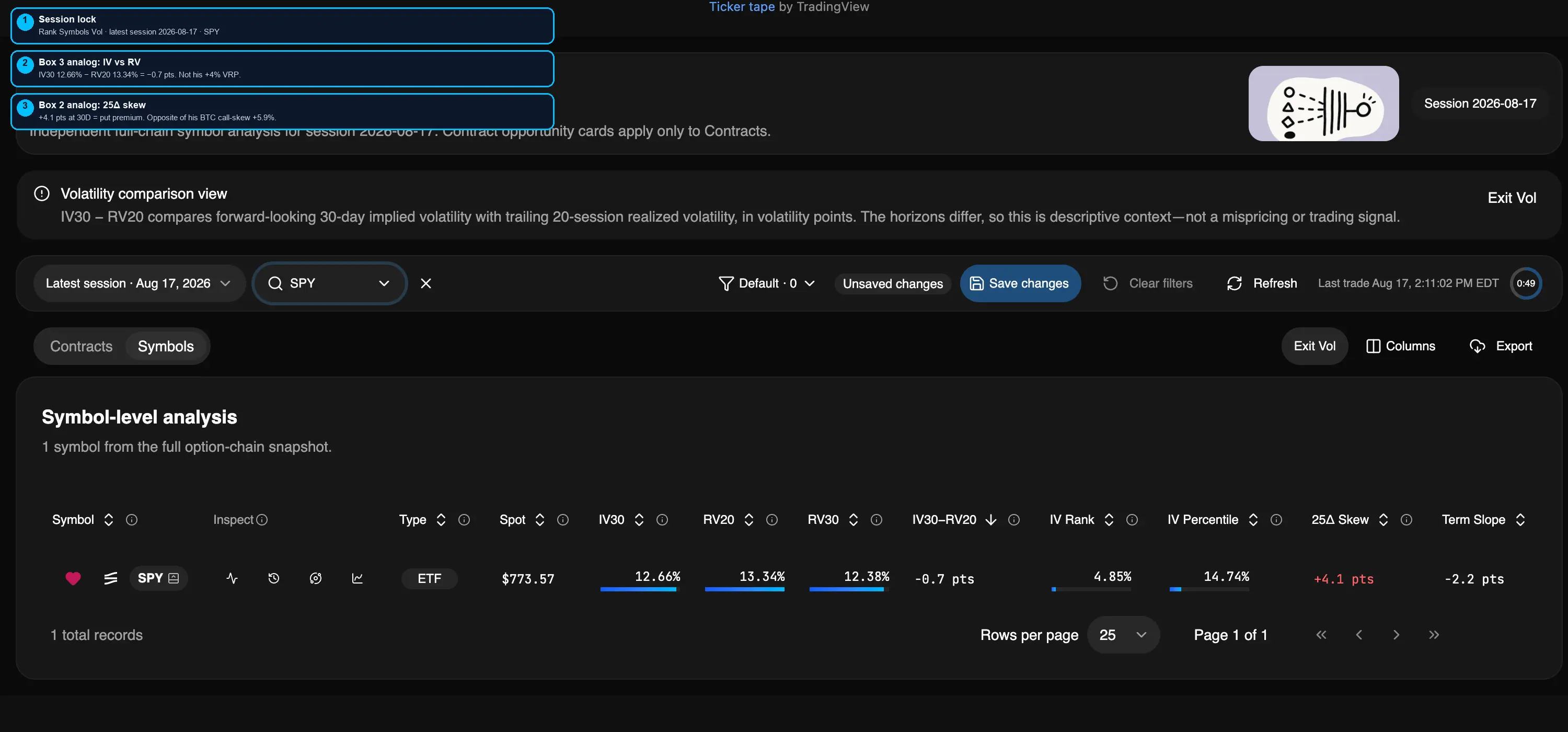Open the Latest session date dropdown
This screenshot has height=732, width=1568.
point(139,283)
